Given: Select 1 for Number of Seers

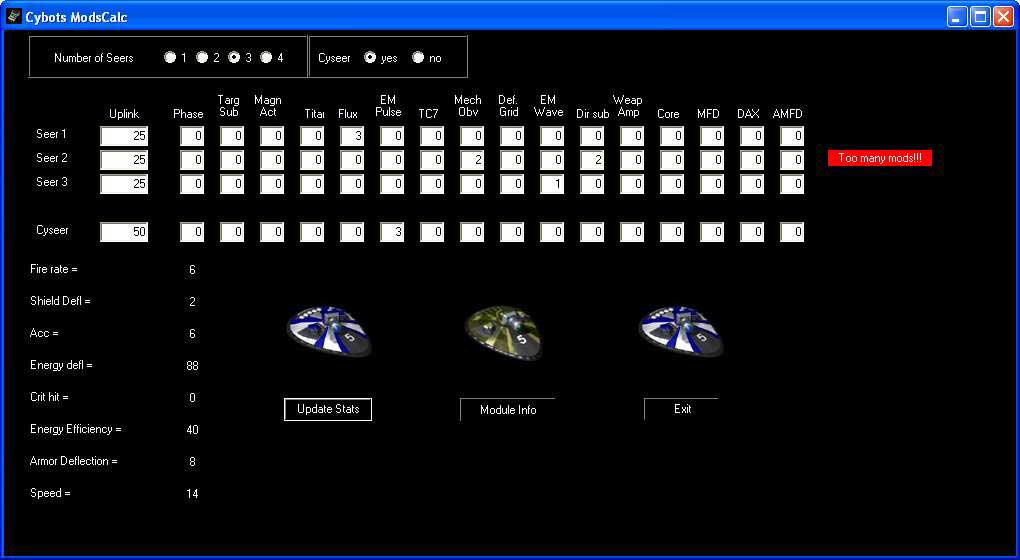Looking at the screenshot, I should click(x=170, y=58).
